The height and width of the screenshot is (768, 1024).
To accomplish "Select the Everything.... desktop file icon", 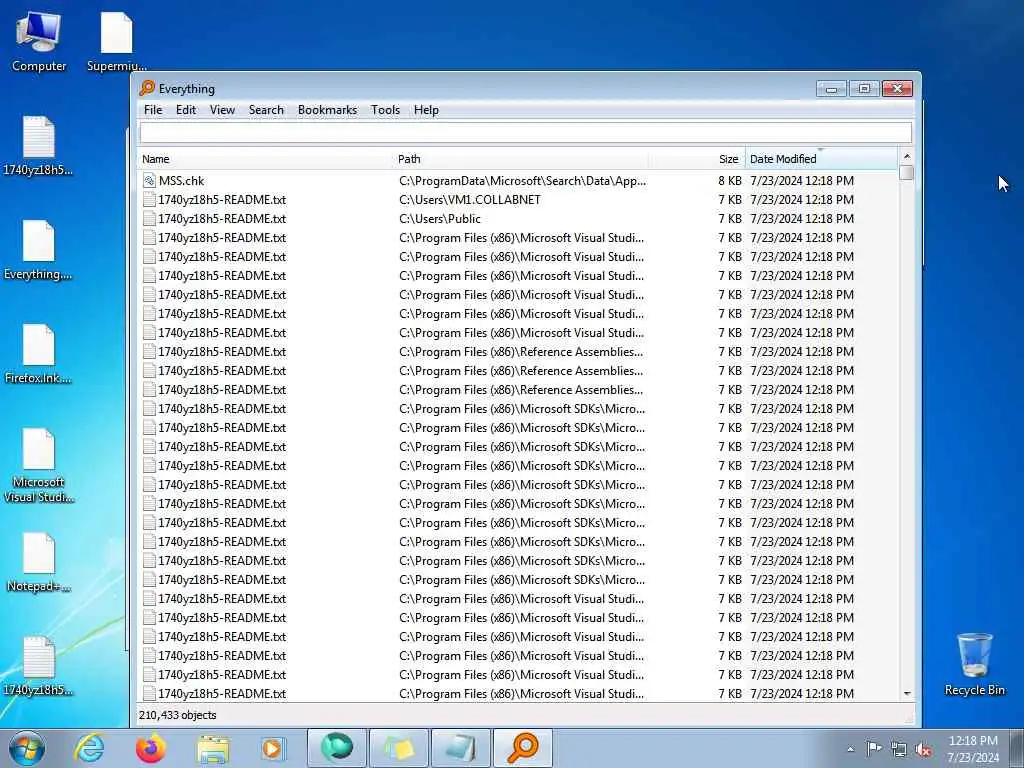I will [x=39, y=251].
